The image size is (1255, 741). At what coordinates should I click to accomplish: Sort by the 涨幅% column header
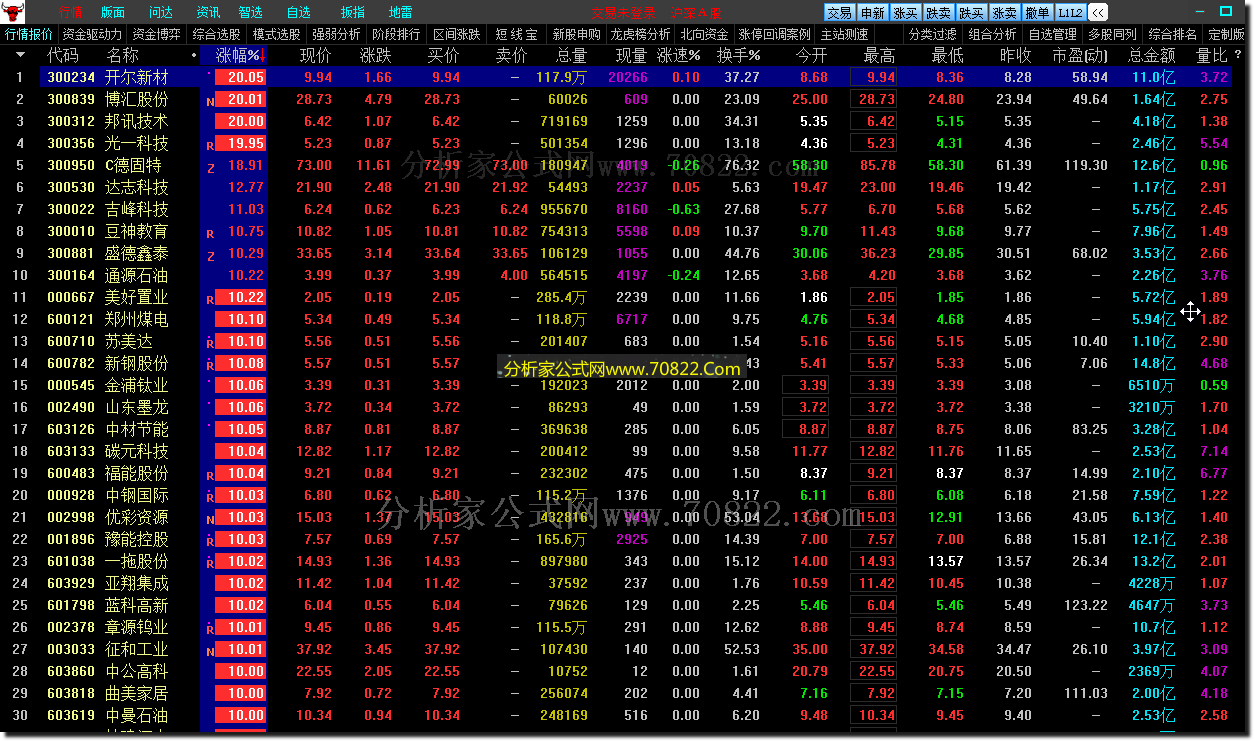click(239, 55)
